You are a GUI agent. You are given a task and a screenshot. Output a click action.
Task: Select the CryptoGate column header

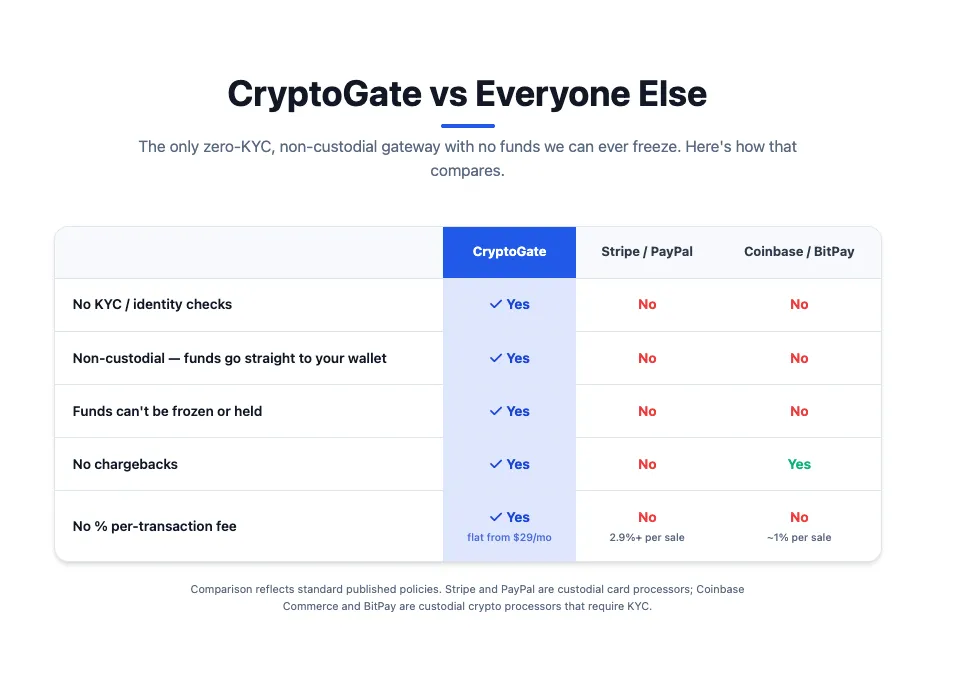509,252
